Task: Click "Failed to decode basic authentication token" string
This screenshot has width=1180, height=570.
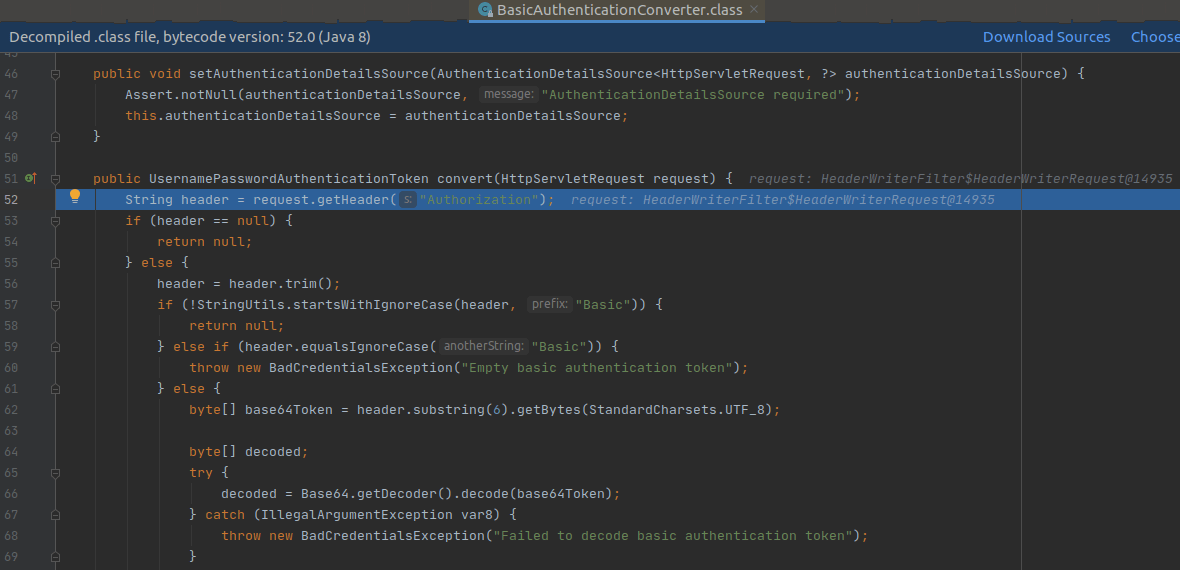Action: [671, 536]
